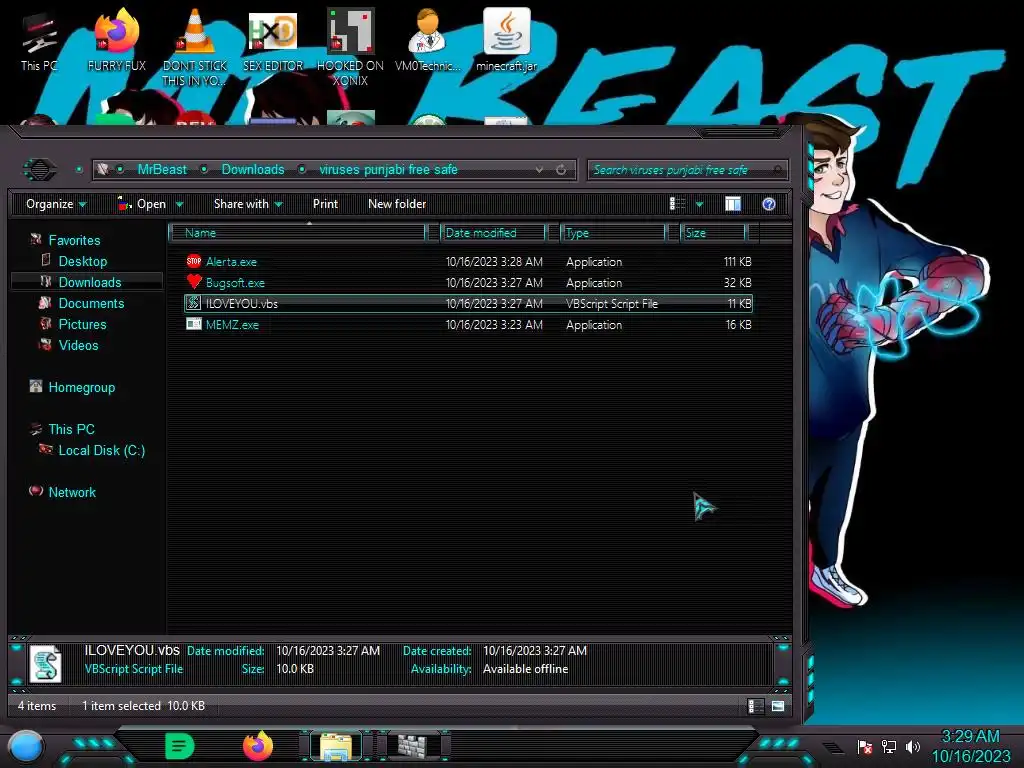Open the dropdown arrow next to Open
This screenshot has width=1024, height=768.
180,204
